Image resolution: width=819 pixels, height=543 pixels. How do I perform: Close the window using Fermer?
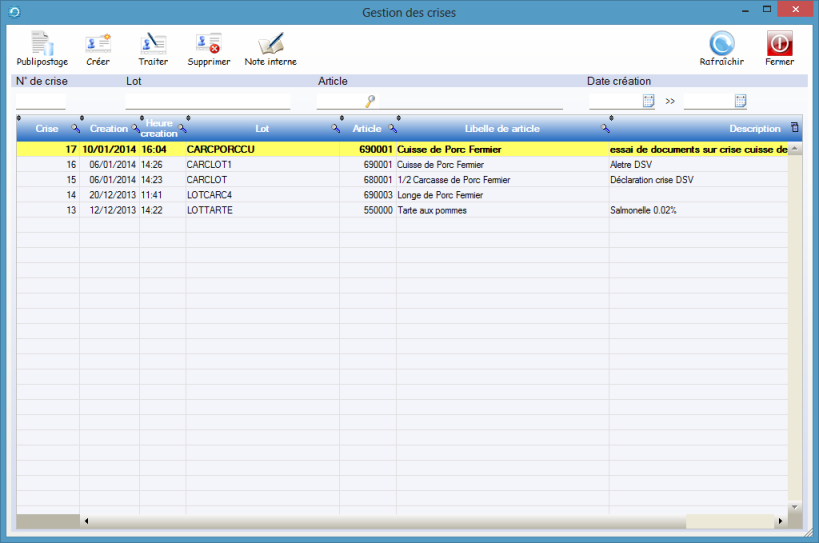click(x=779, y=48)
